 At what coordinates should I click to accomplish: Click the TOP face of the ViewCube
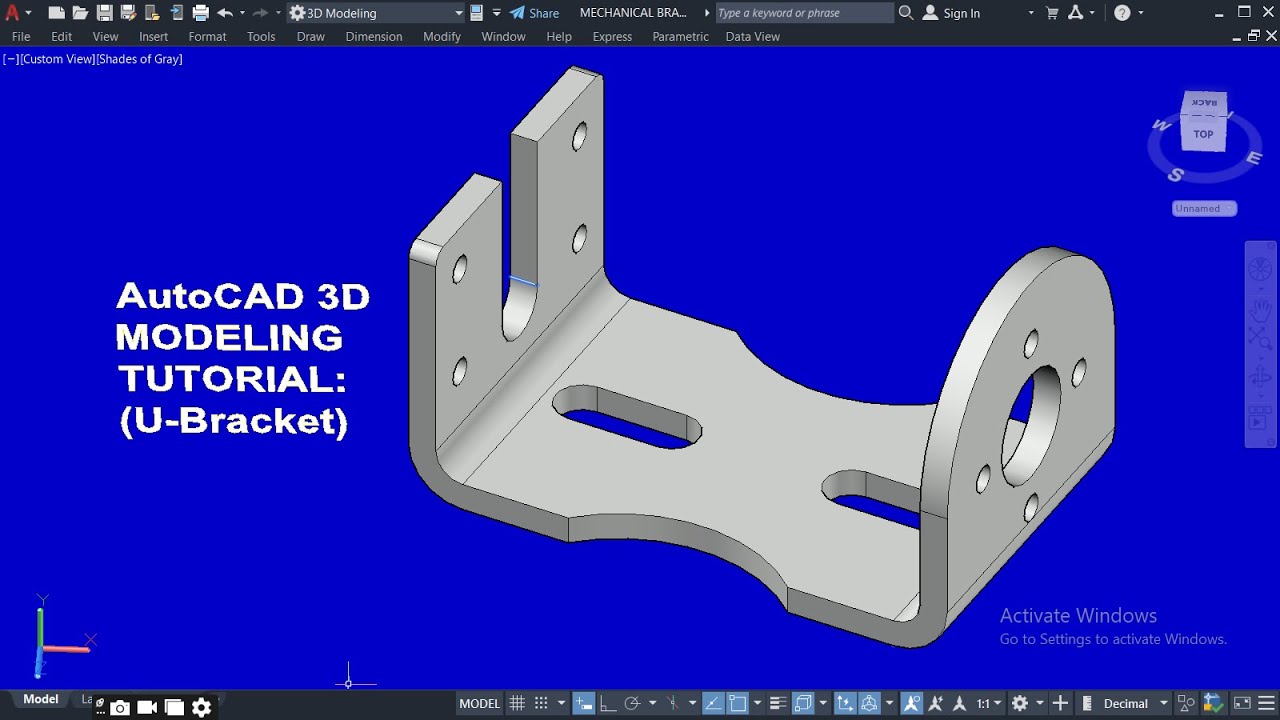coord(1204,134)
